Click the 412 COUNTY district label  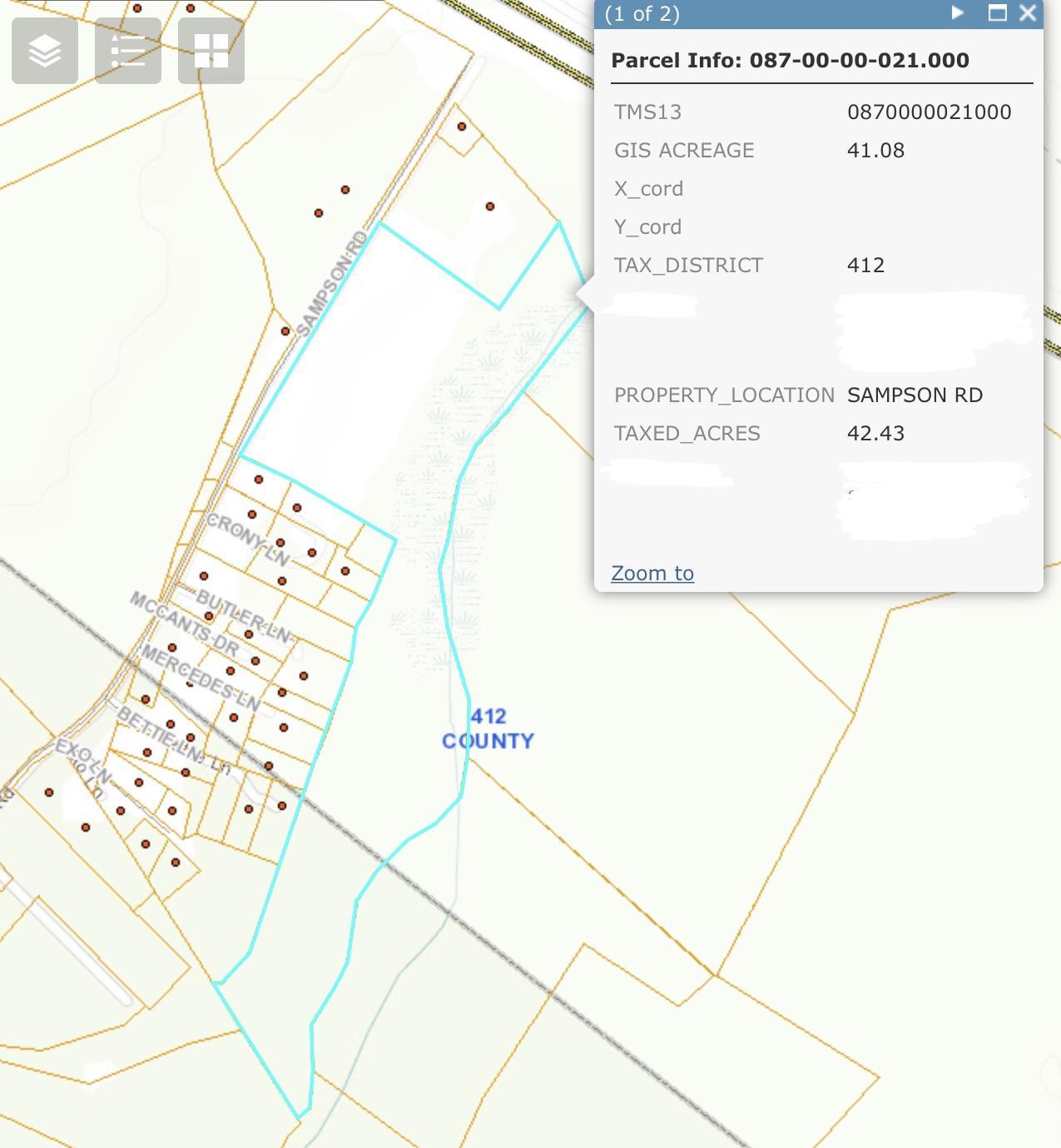coord(488,728)
